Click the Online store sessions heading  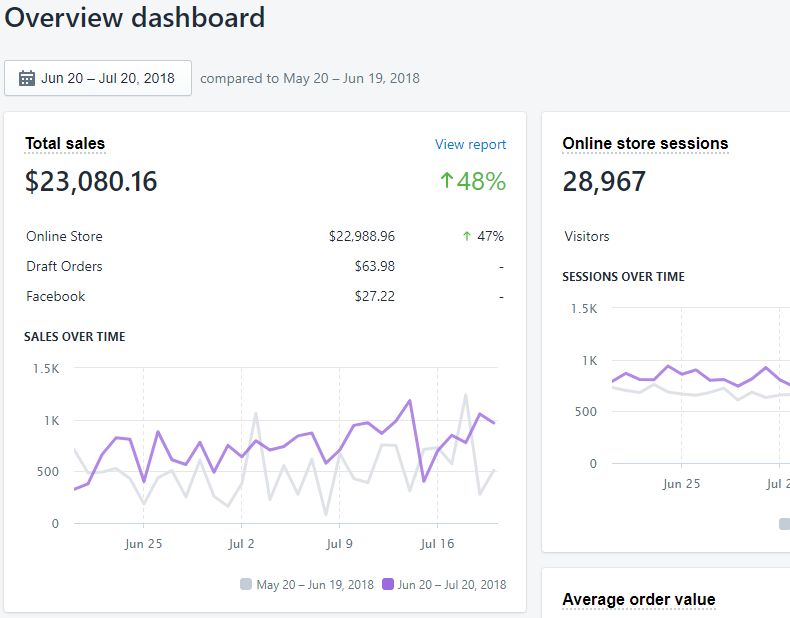click(645, 144)
